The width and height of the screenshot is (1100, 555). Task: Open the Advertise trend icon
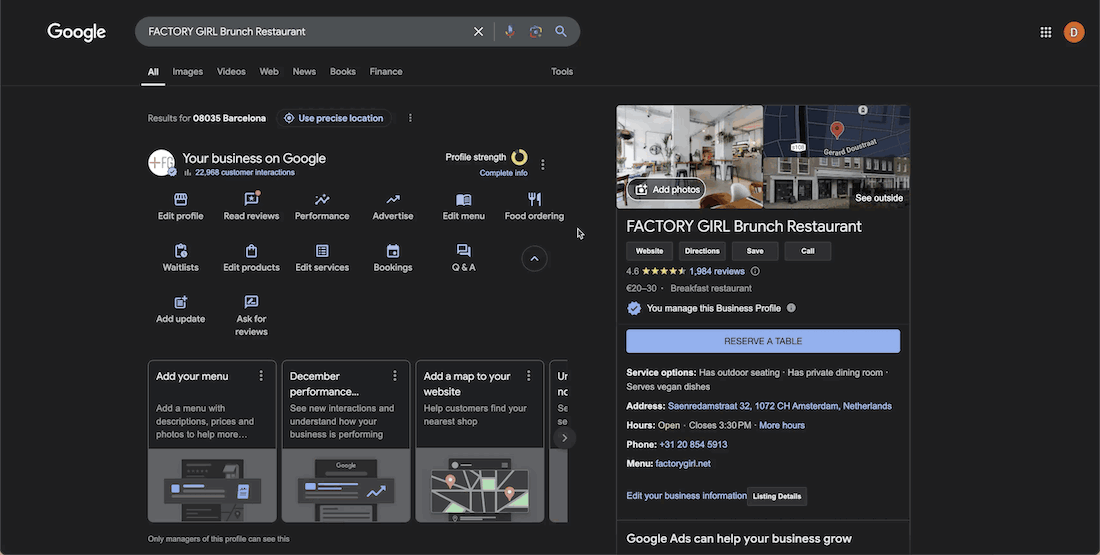click(393, 200)
